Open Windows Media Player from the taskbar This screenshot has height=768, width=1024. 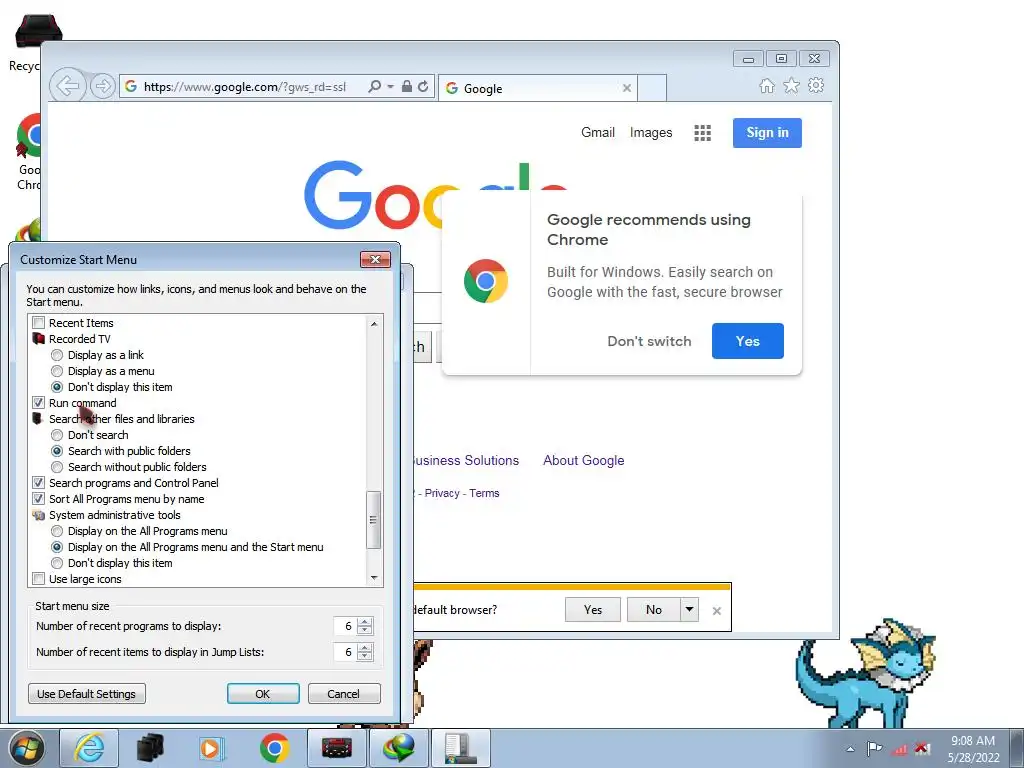click(212, 748)
